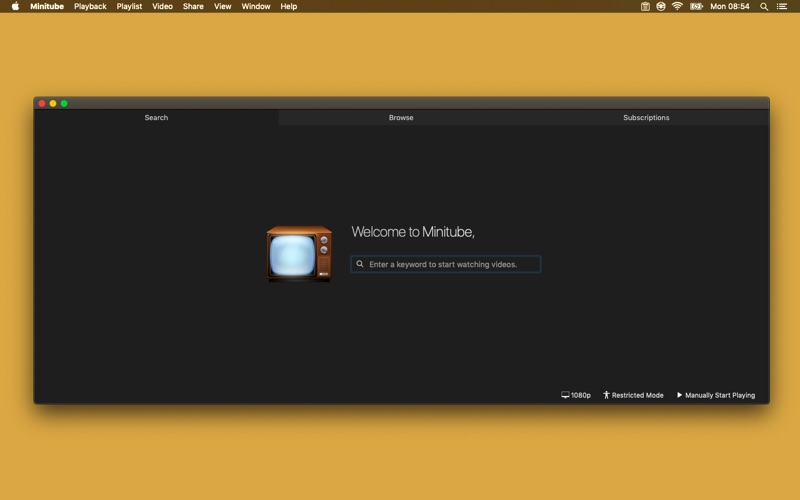Switch to the Subscriptions tab

(x=646, y=118)
